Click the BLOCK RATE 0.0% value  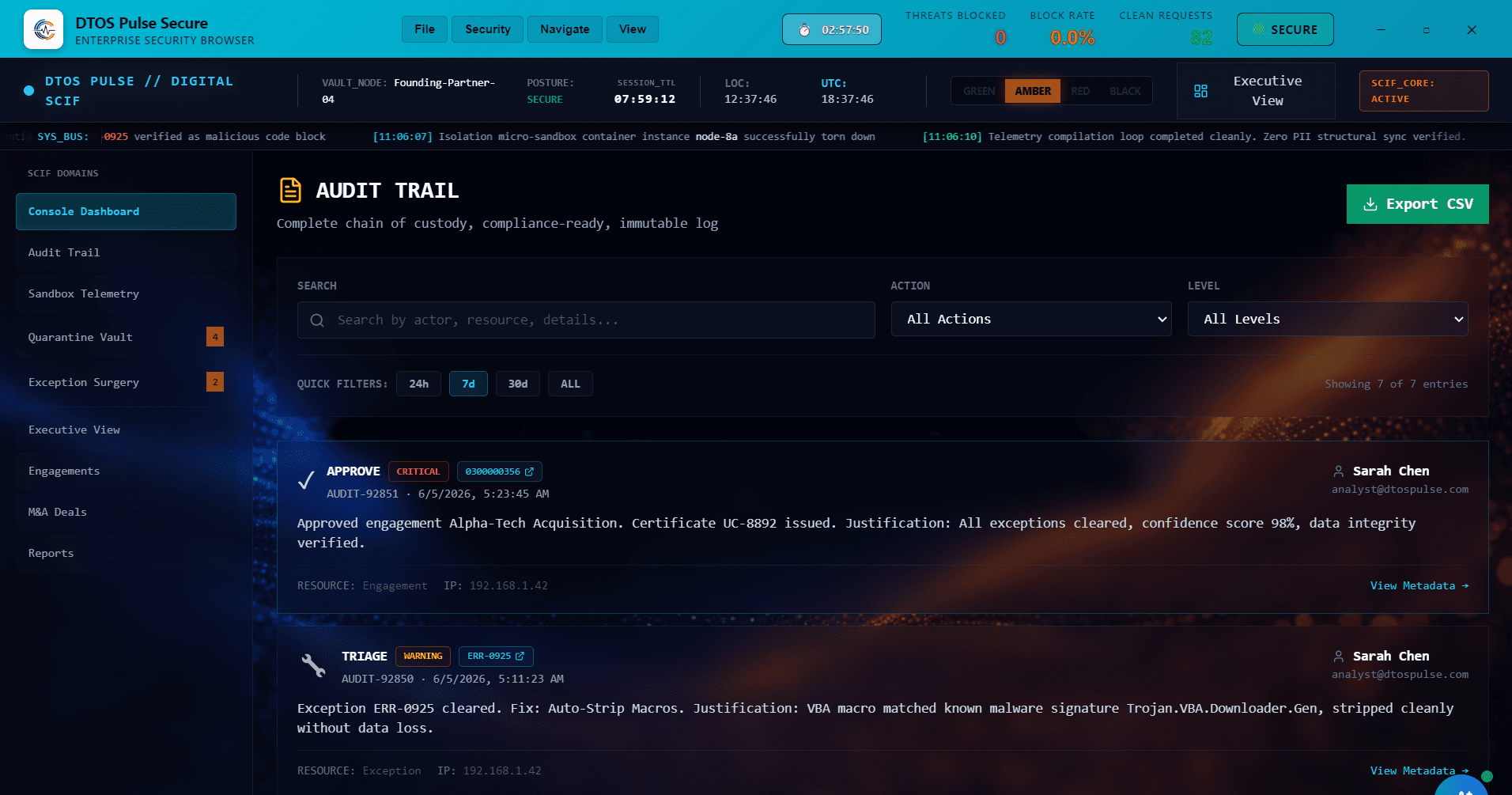[1072, 37]
